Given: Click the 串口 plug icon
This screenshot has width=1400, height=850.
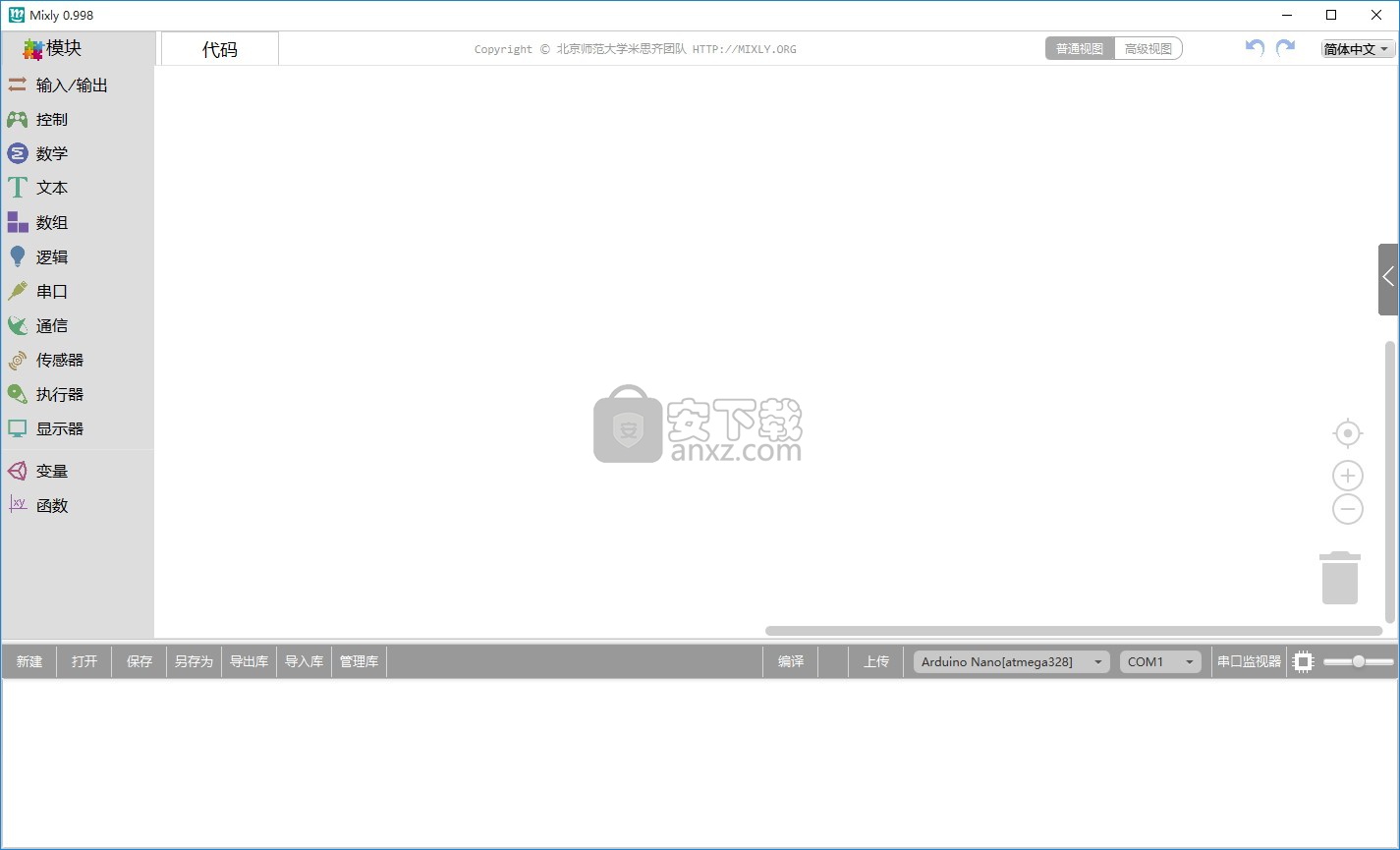Looking at the screenshot, I should (x=17, y=291).
